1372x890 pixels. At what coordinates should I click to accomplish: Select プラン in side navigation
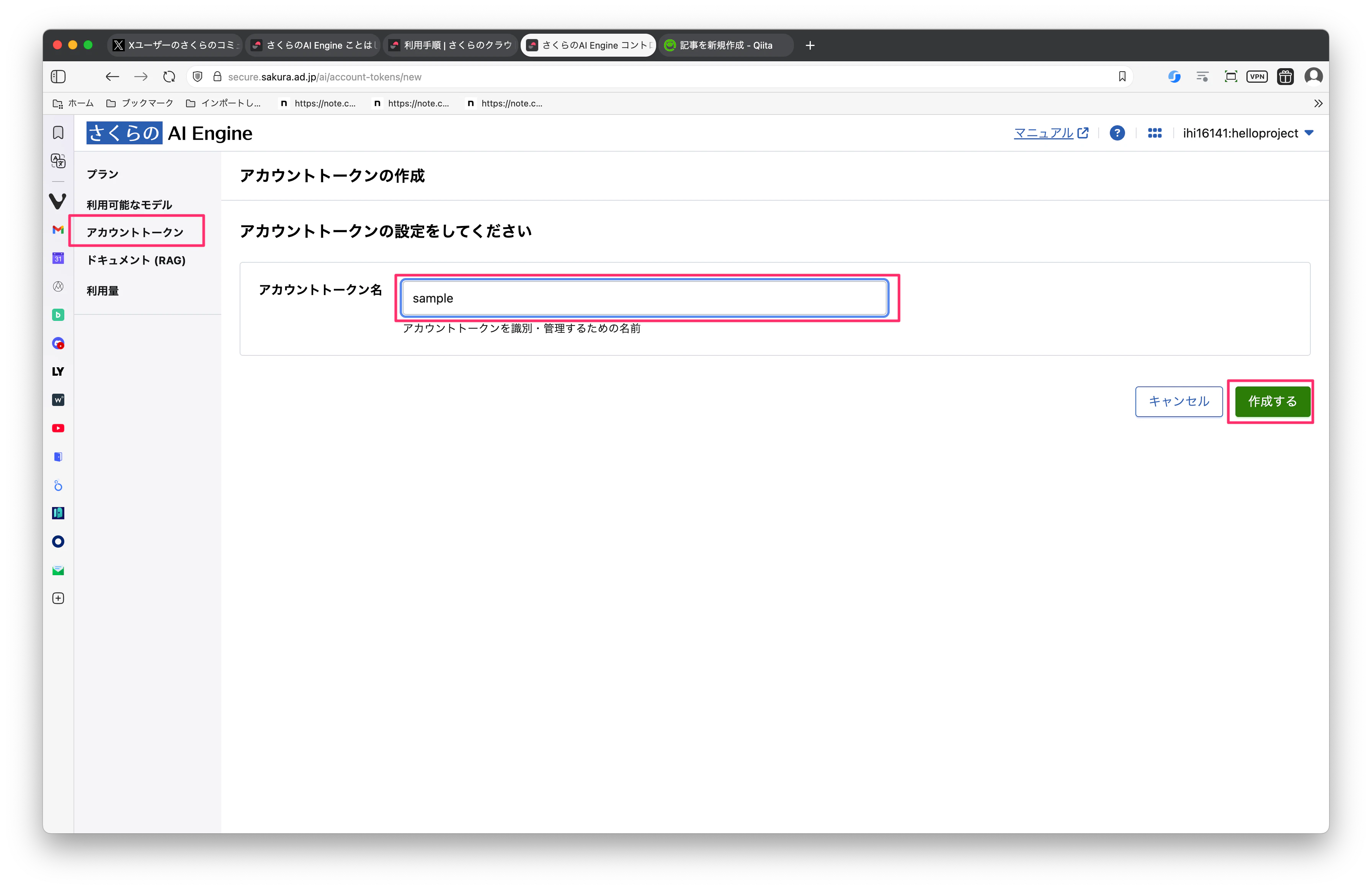tap(103, 174)
